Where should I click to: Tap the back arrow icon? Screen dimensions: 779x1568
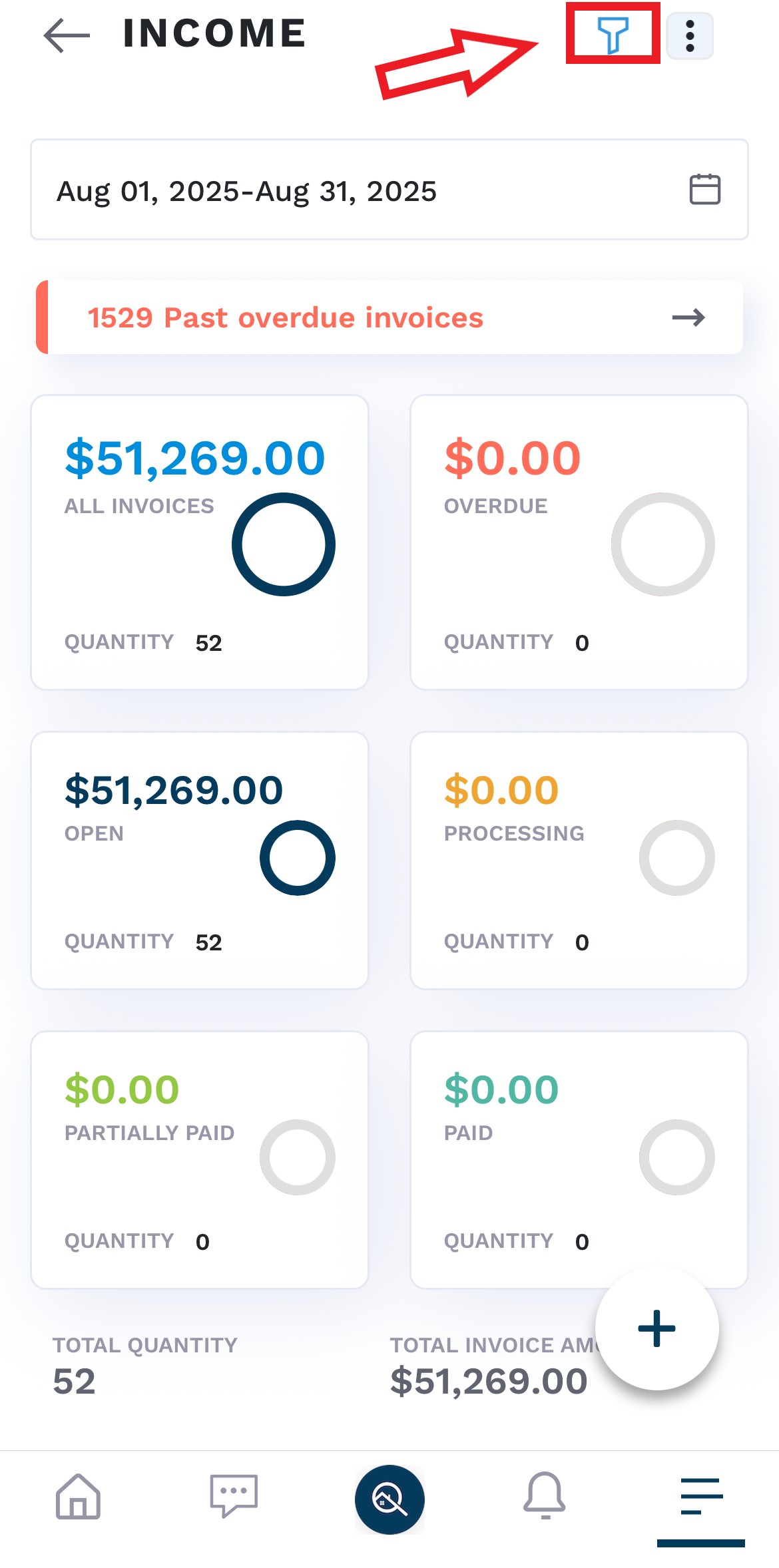pyautogui.click(x=67, y=35)
